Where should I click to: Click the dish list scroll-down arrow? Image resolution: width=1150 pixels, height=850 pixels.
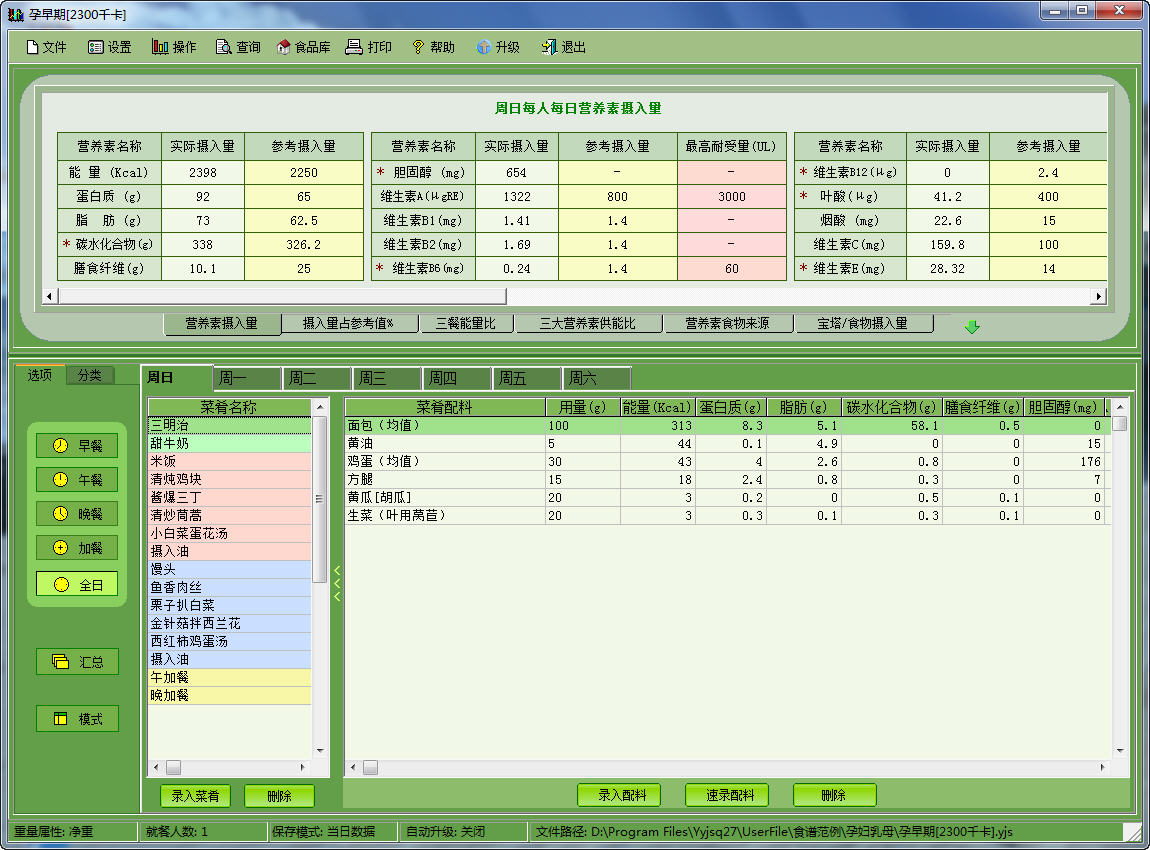(320, 750)
